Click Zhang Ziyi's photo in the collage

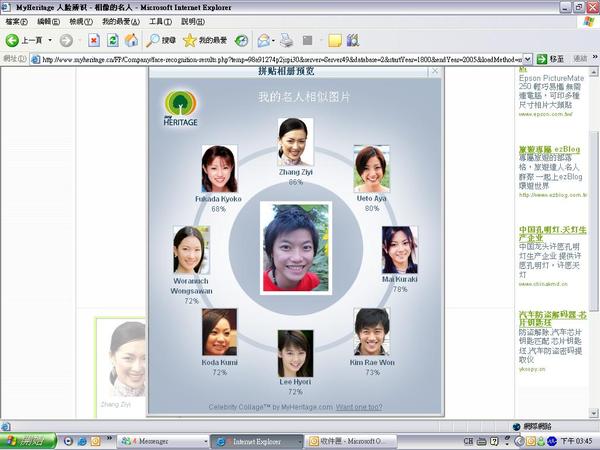[295, 142]
